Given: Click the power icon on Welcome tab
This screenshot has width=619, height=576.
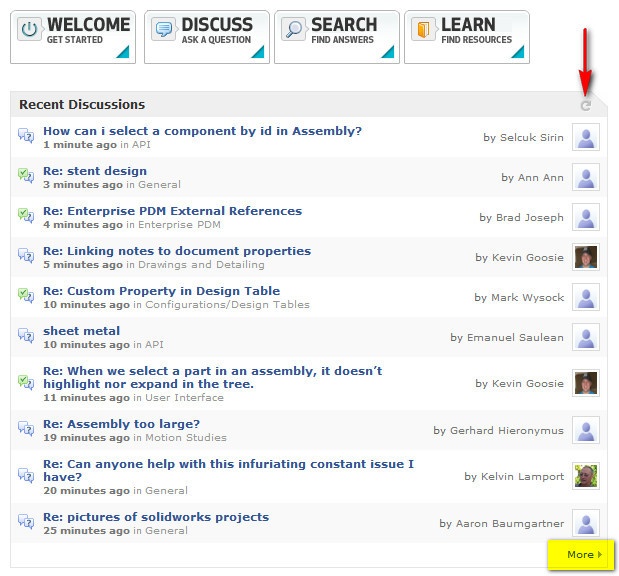Looking at the screenshot, I should pyautogui.click(x=29, y=29).
